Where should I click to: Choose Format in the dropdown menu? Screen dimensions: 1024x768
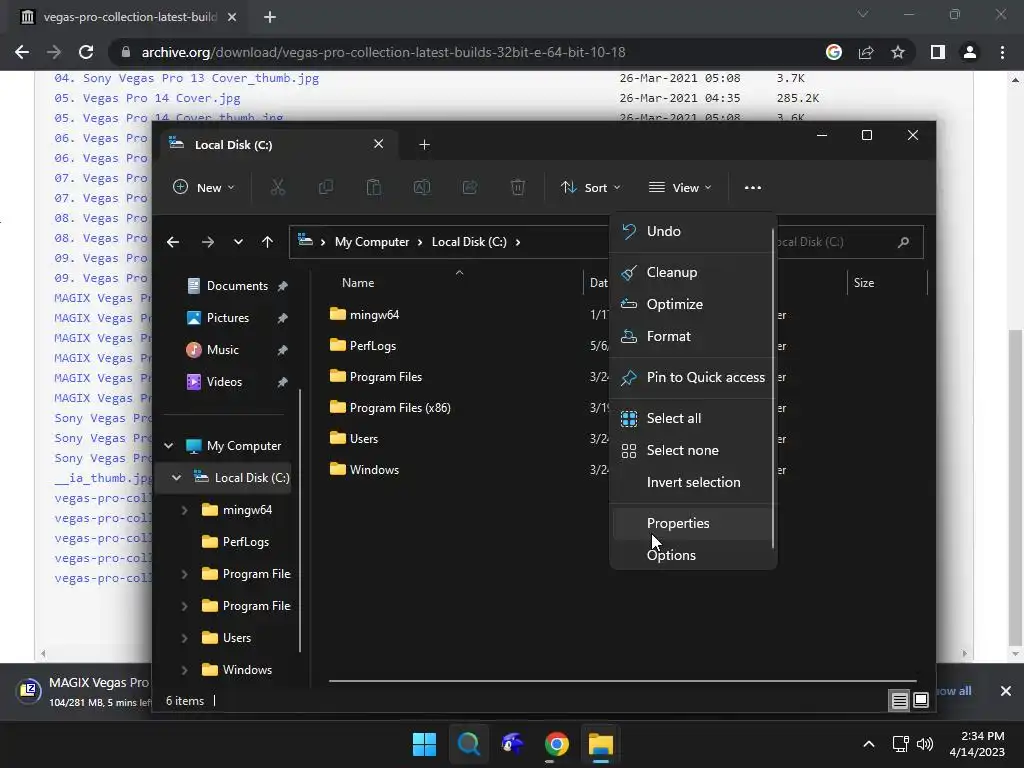pos(692,336)
